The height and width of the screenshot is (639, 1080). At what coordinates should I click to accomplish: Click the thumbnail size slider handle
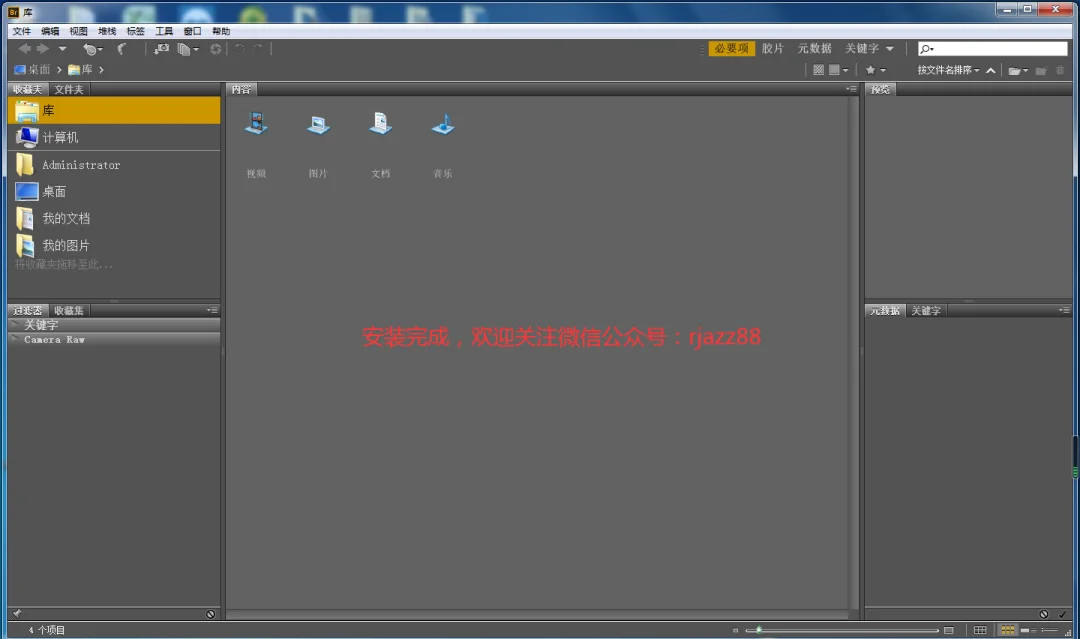pyautogui.click(x=759, y=630)
